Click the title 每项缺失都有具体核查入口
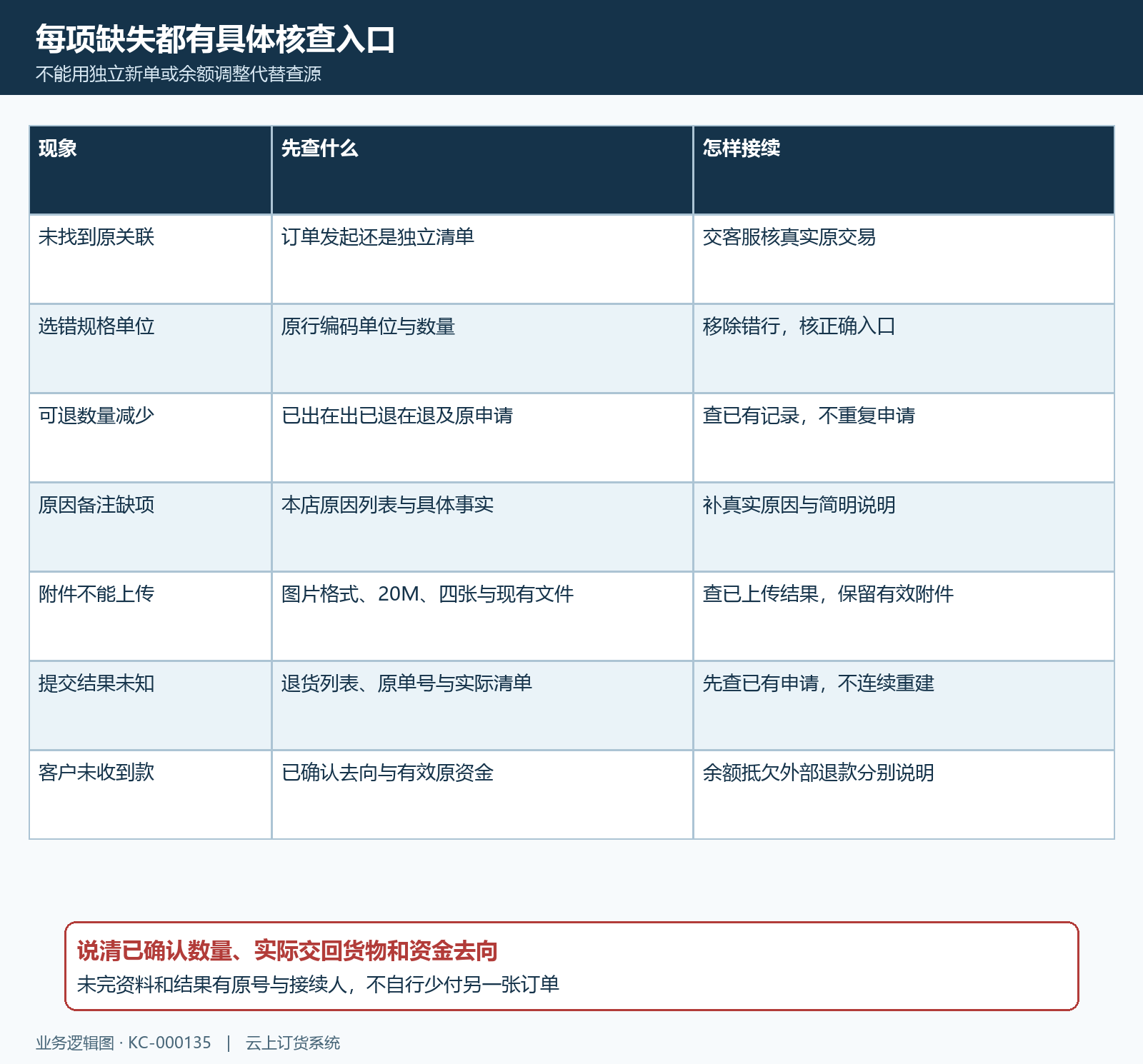 pos(215,39)
